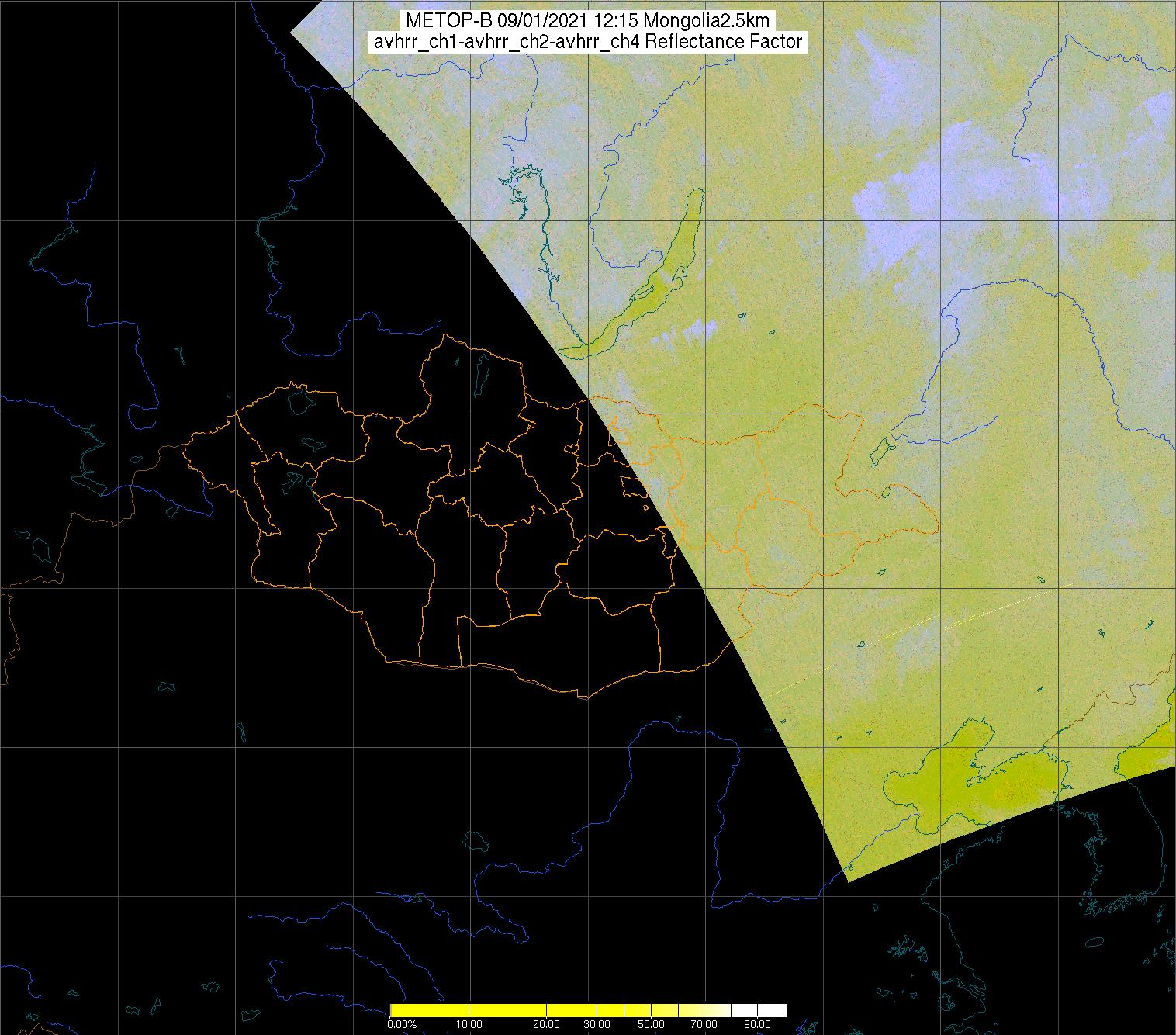Click the "0.00%" colorbar label

401,1025
